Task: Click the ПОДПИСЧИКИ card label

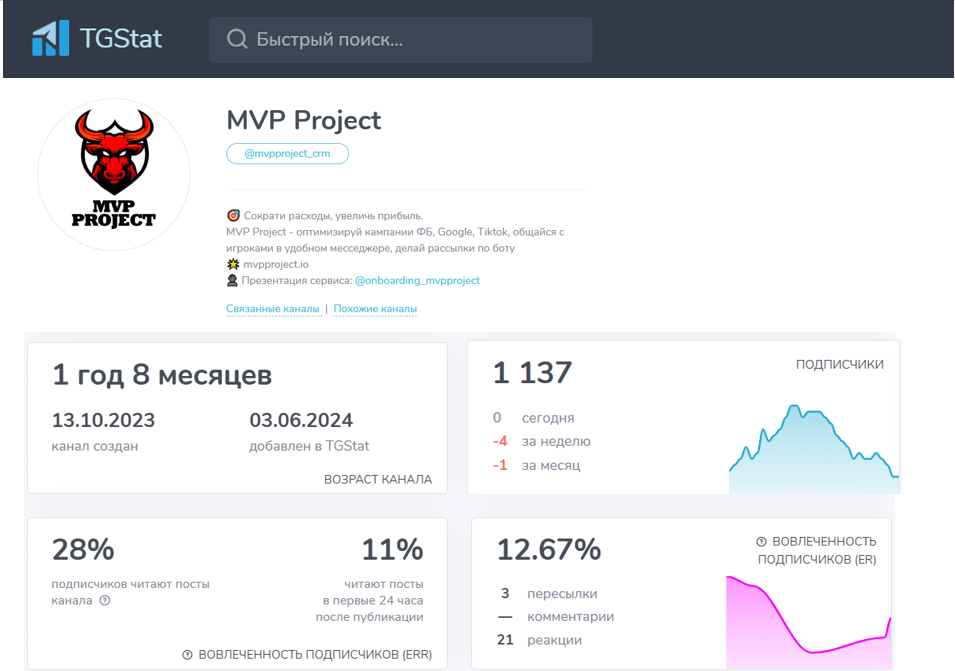Action: 839,364
